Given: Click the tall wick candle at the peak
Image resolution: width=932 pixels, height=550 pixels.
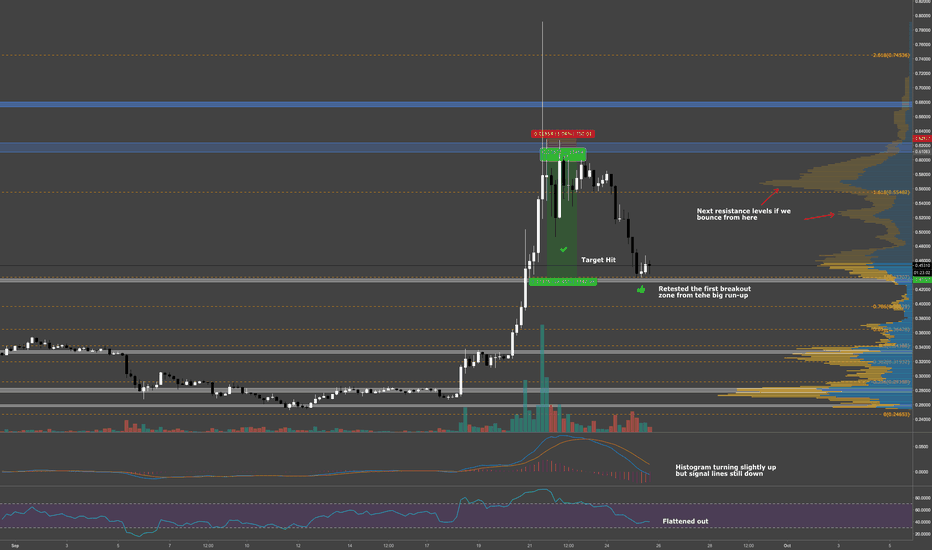Looking at the screenshot, I should click(542, 113).
